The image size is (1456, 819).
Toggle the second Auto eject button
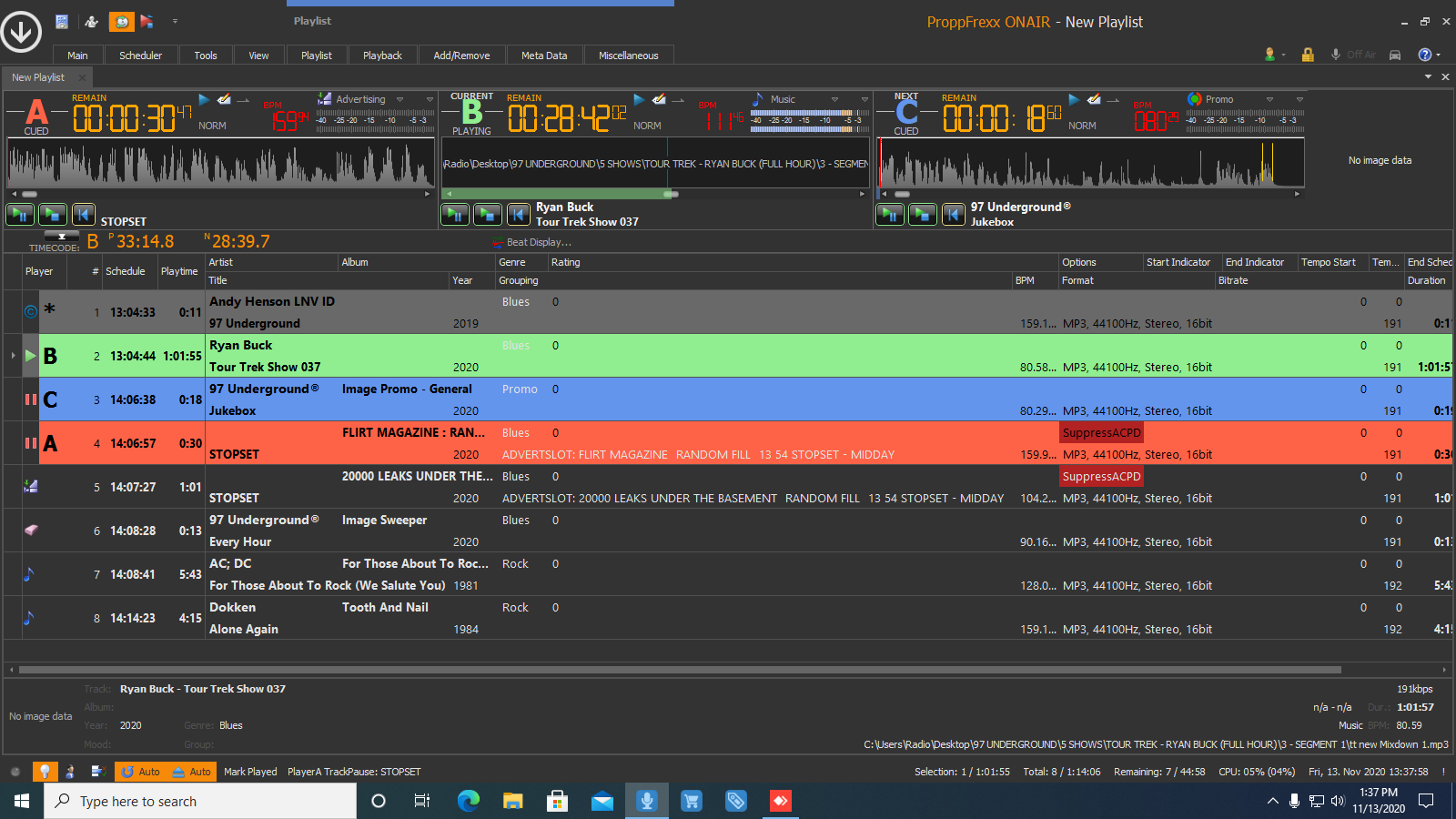191,772
